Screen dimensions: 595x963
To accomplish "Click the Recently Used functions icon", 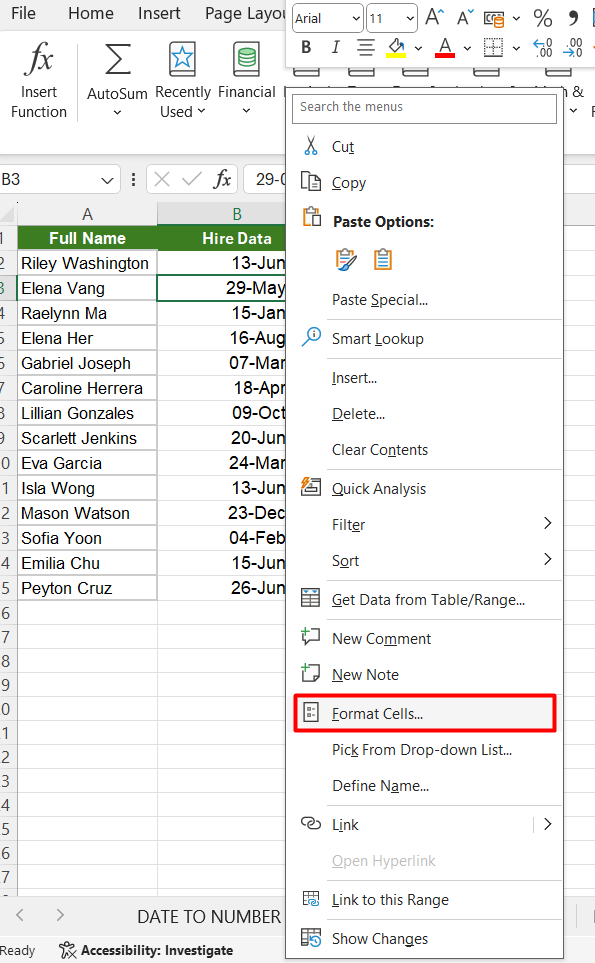I will (182, 60).
